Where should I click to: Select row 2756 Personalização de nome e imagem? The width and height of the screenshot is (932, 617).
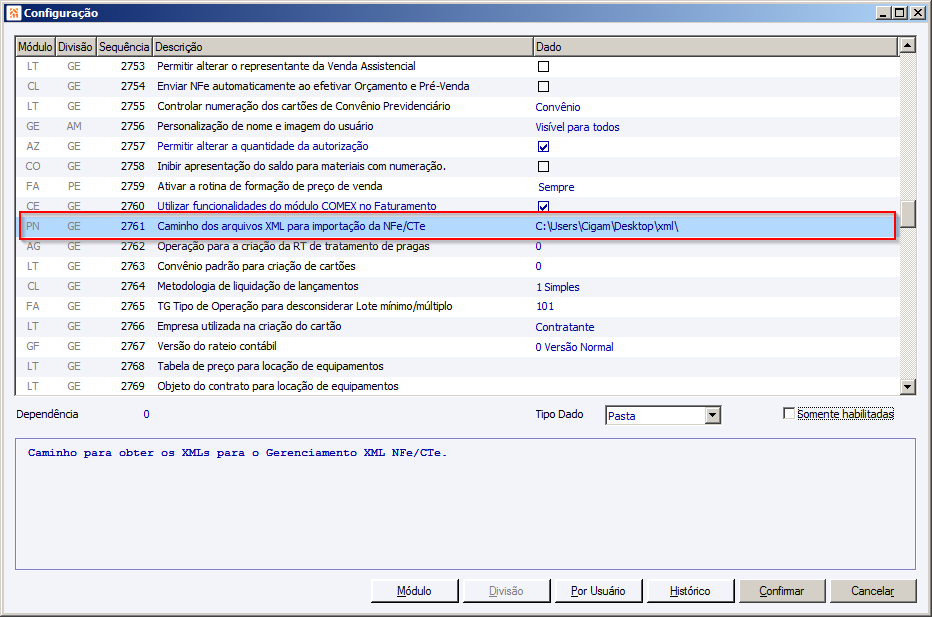tap(457, 127)
